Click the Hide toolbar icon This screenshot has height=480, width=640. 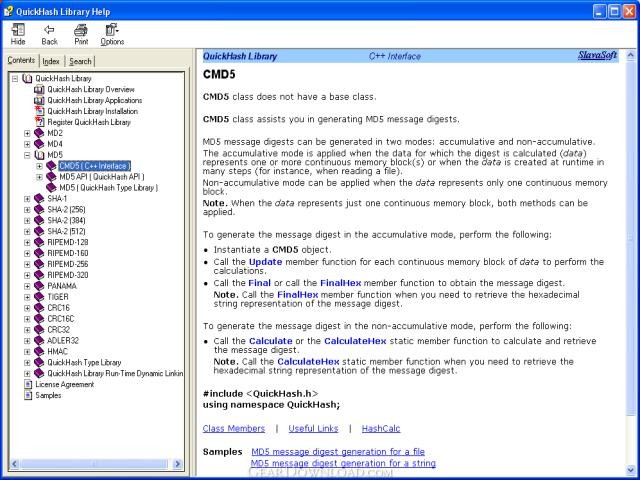click(x=18, y=30)
